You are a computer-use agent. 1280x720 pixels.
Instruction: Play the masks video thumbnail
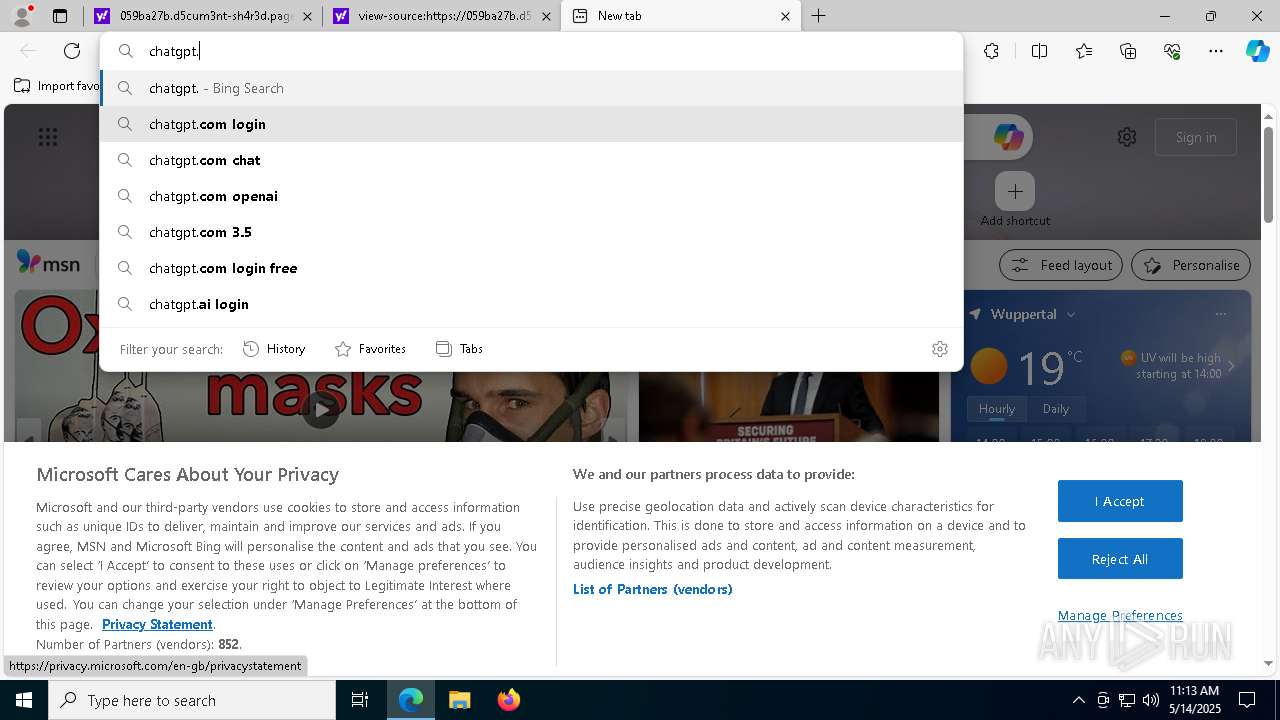321,408
